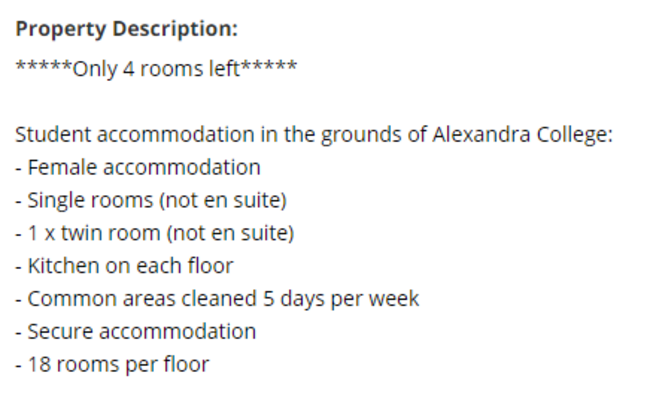Click the word Kitchen
Screen dimensions: 650x397
(63, 266)
